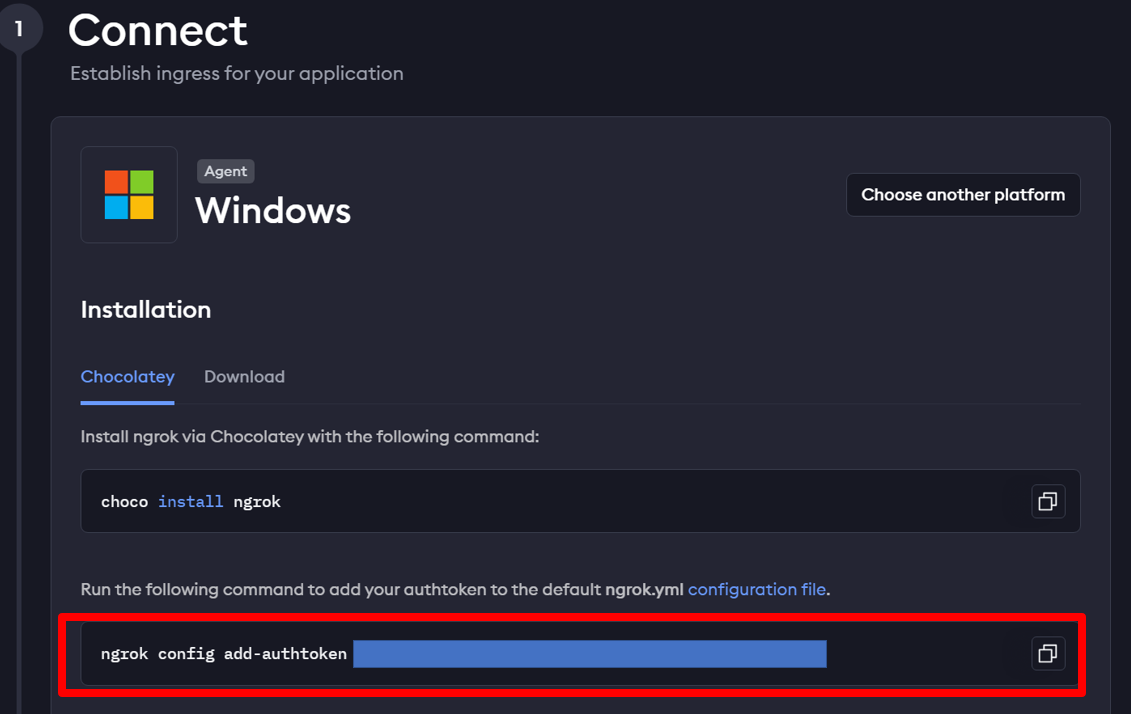Click Choose another platform button
This screenshot has height=714, width=1131.
pyautogui.click(x=963, y=195)
